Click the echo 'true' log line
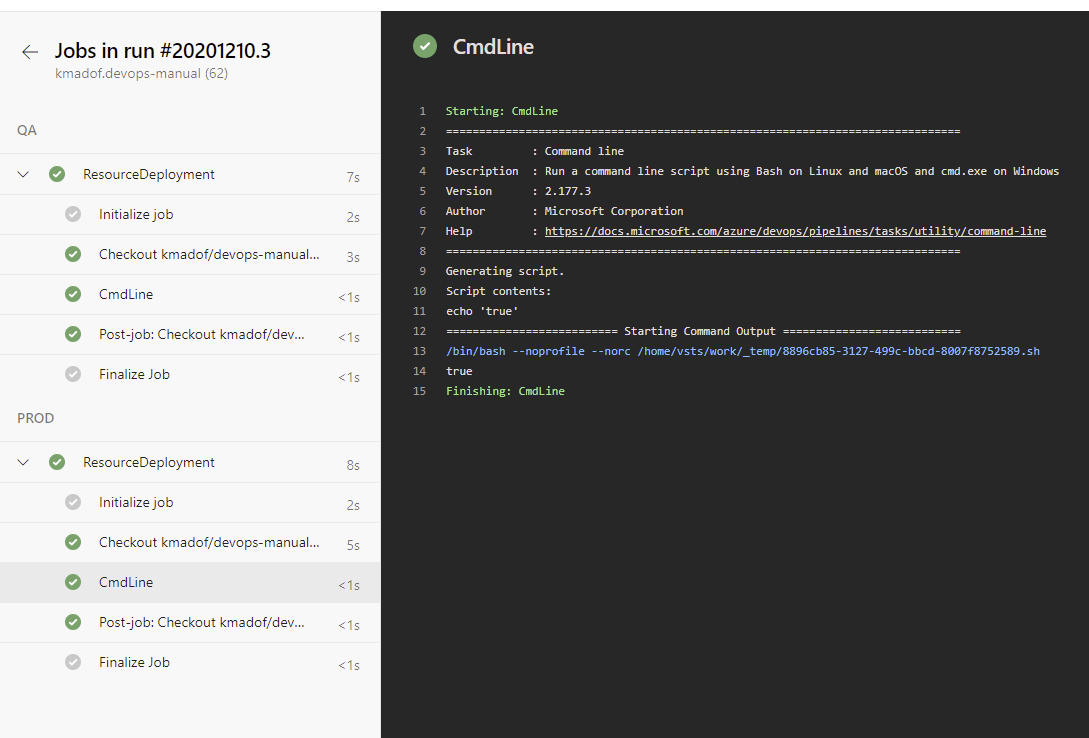Screen dimensions: 1089x738 coord(482,311)
